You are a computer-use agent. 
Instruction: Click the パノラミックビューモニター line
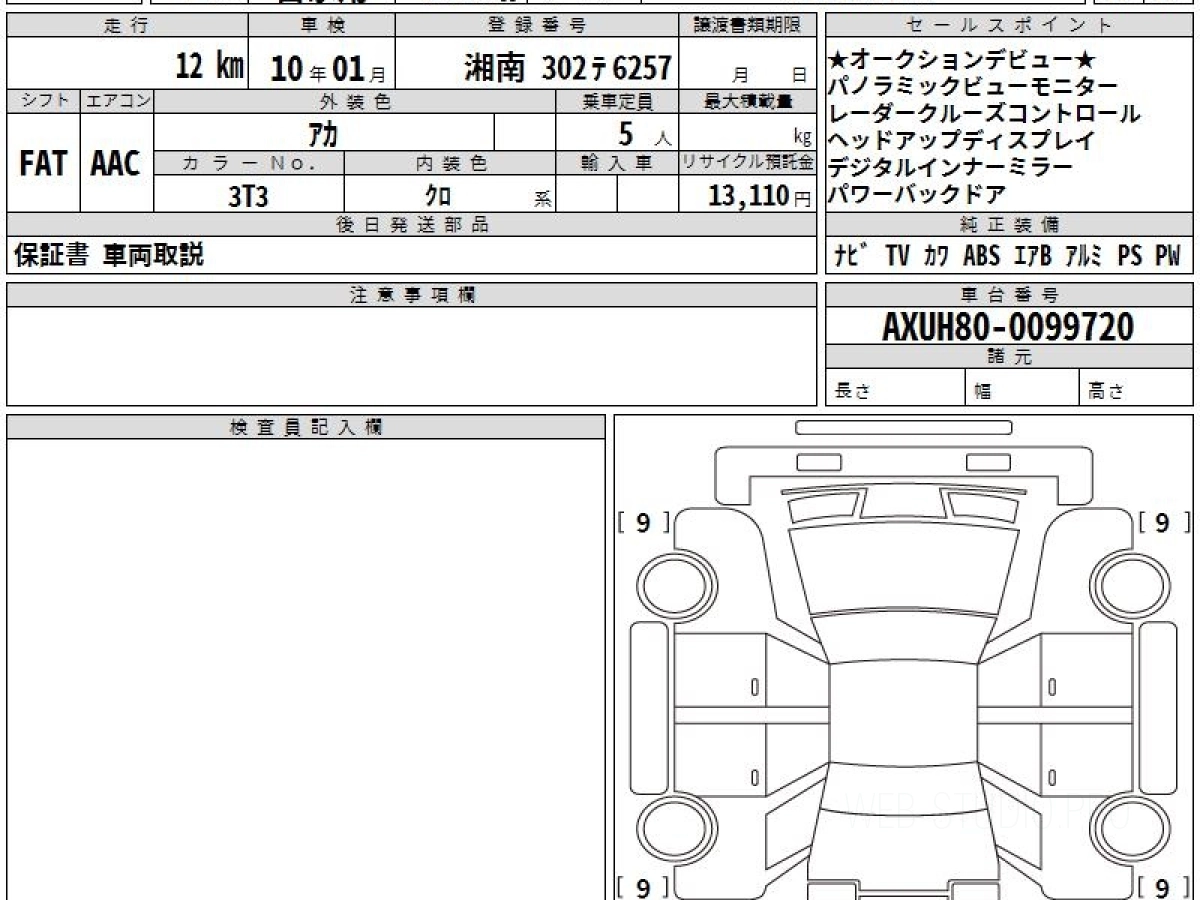974,86
